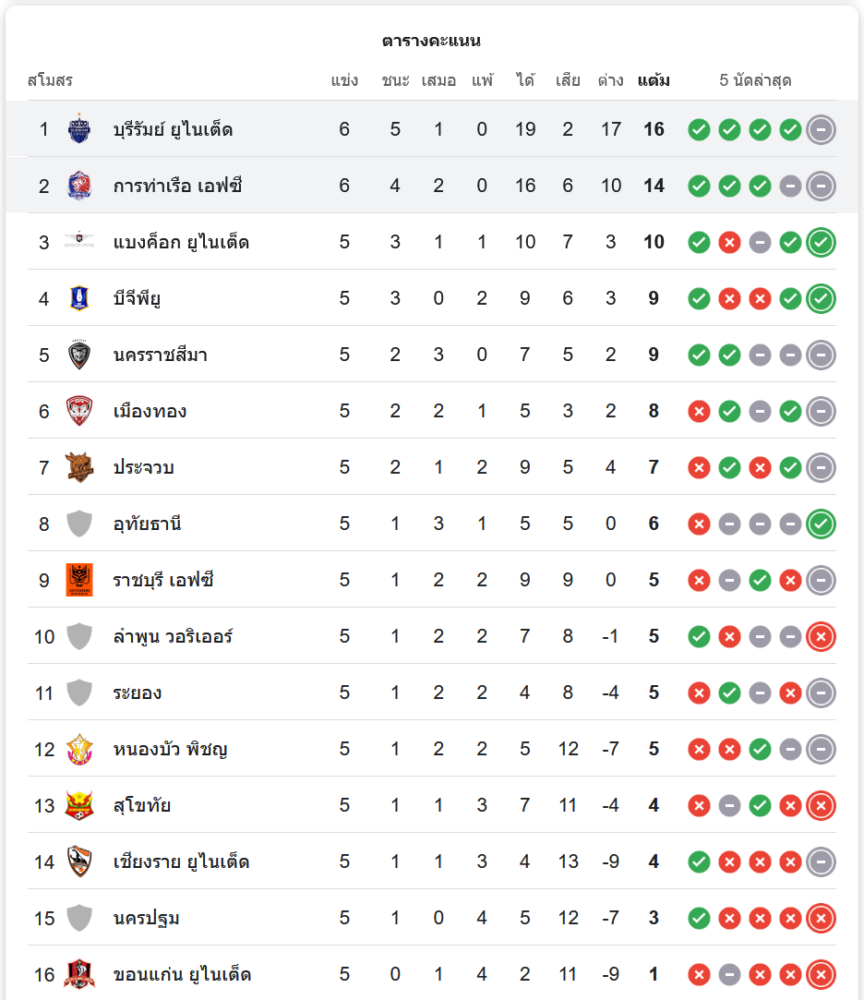Screen dimensions: 864x1000
Task: Click the 5 นัดล่าสุด column header
Action: [755, 80]
